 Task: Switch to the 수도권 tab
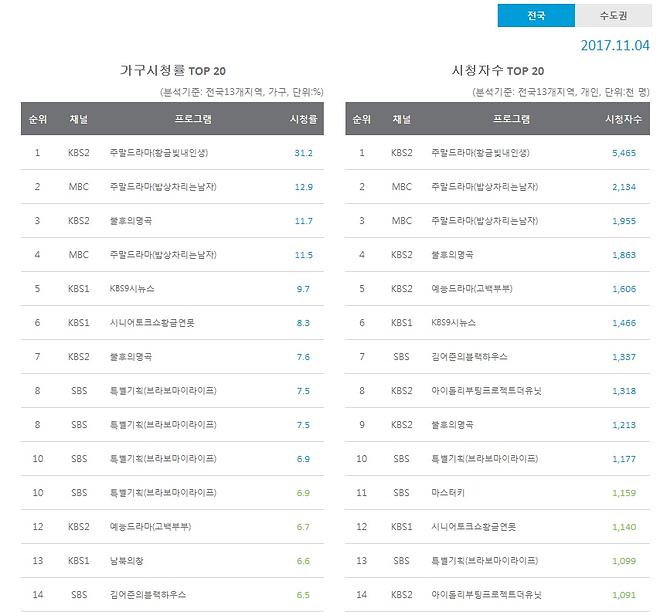[x=613, y=16]
